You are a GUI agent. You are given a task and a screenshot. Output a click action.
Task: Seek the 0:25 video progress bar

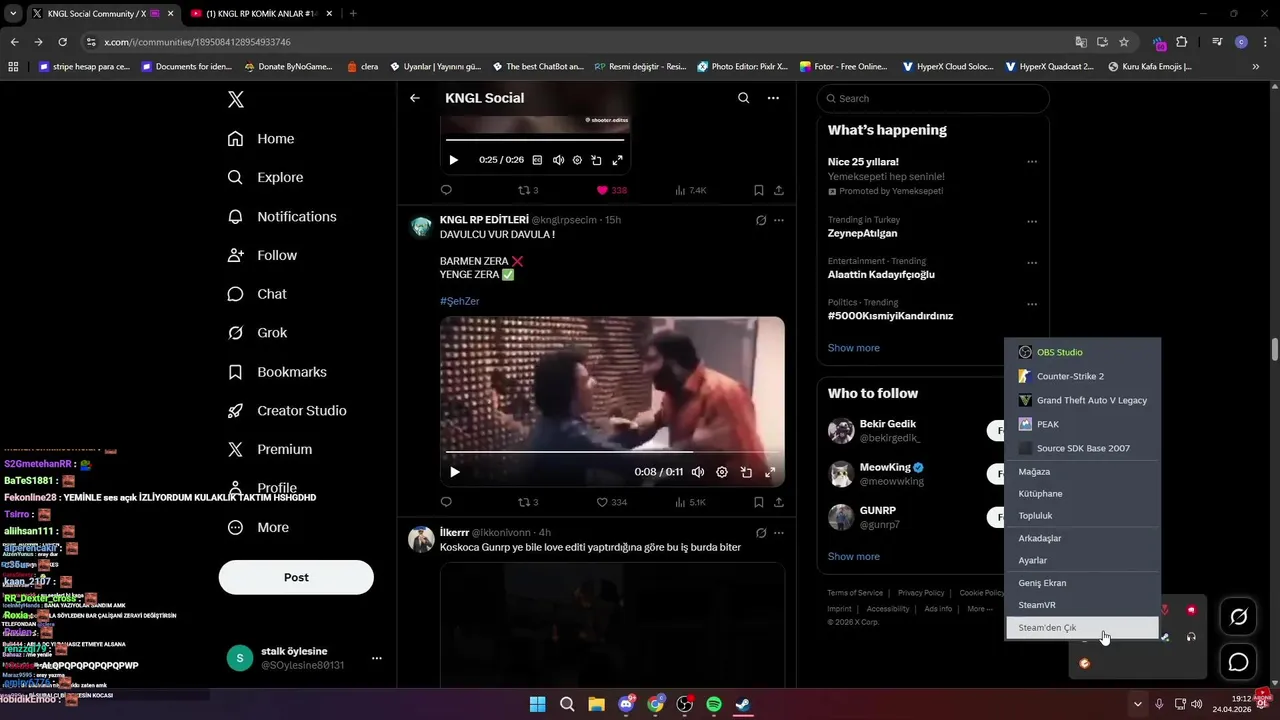pyautogui.click(x=535, y=139)
